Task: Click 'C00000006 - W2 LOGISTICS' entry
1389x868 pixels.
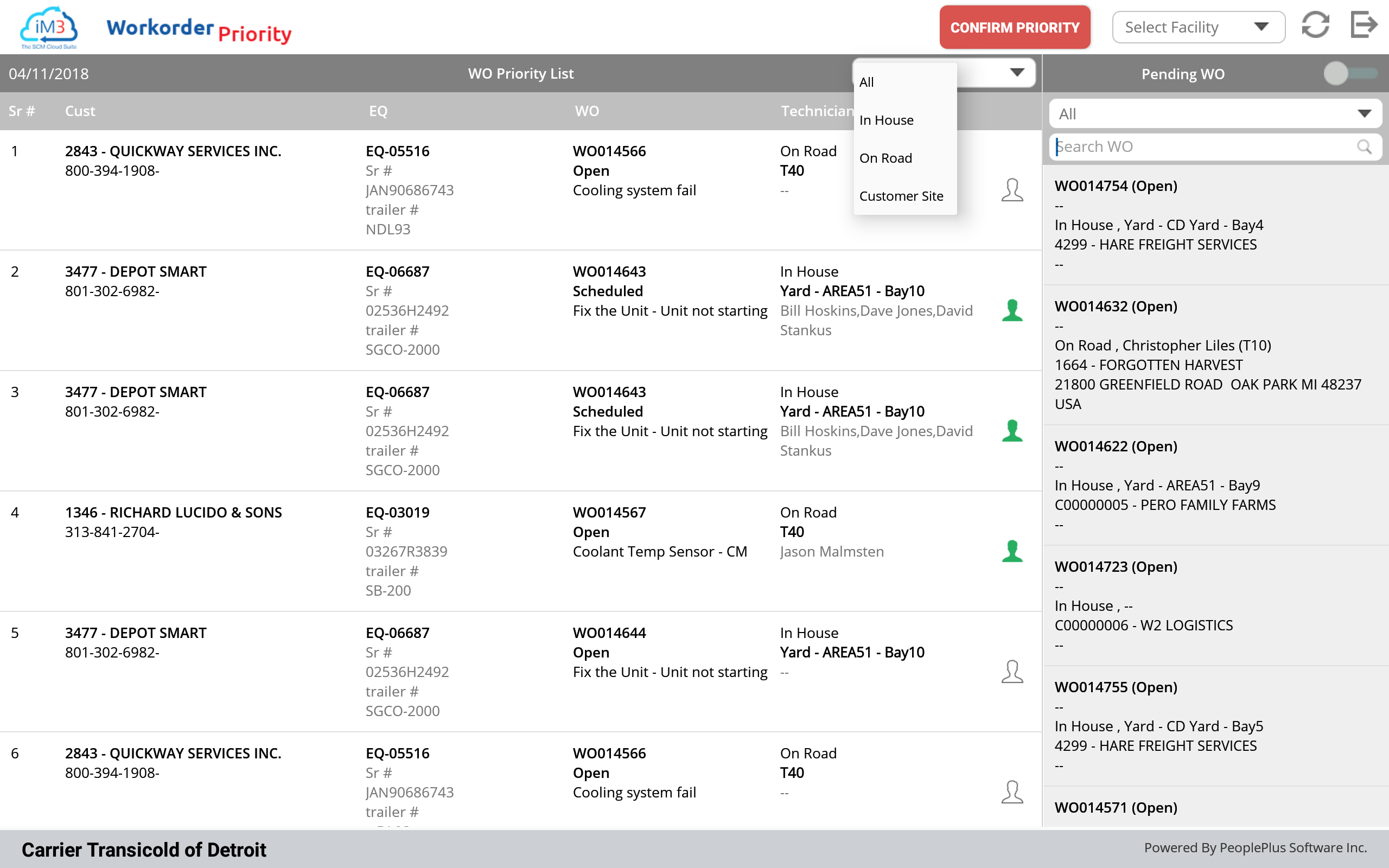Action: [x=1143, y=625]
